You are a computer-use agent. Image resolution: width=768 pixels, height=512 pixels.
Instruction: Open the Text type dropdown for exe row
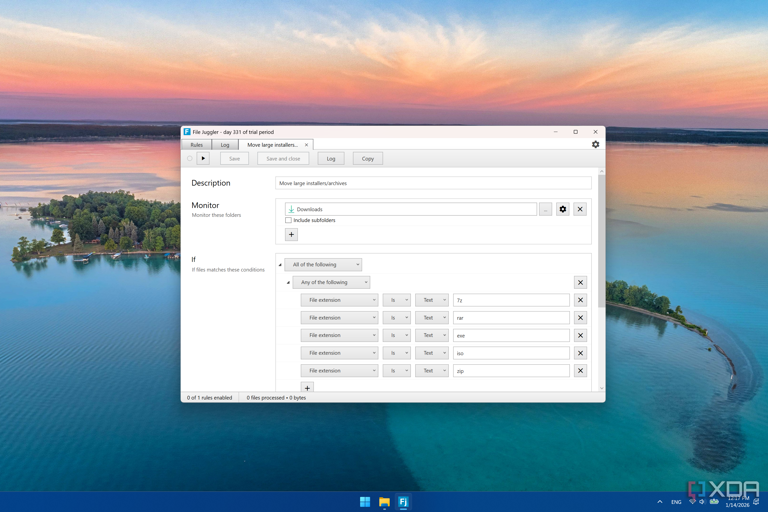[431, 335]
